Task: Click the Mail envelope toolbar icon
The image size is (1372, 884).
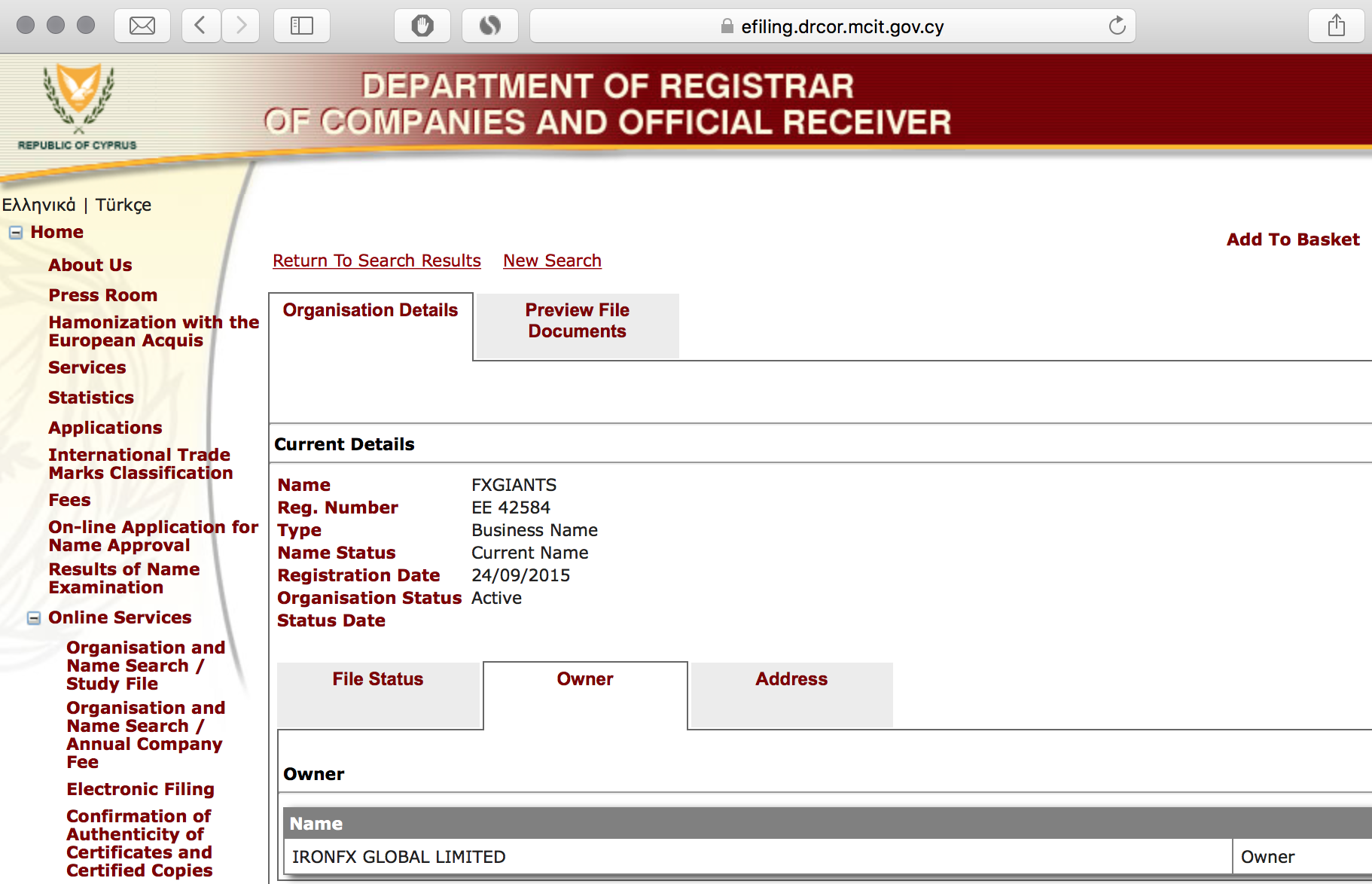Action: coord(142,26)
